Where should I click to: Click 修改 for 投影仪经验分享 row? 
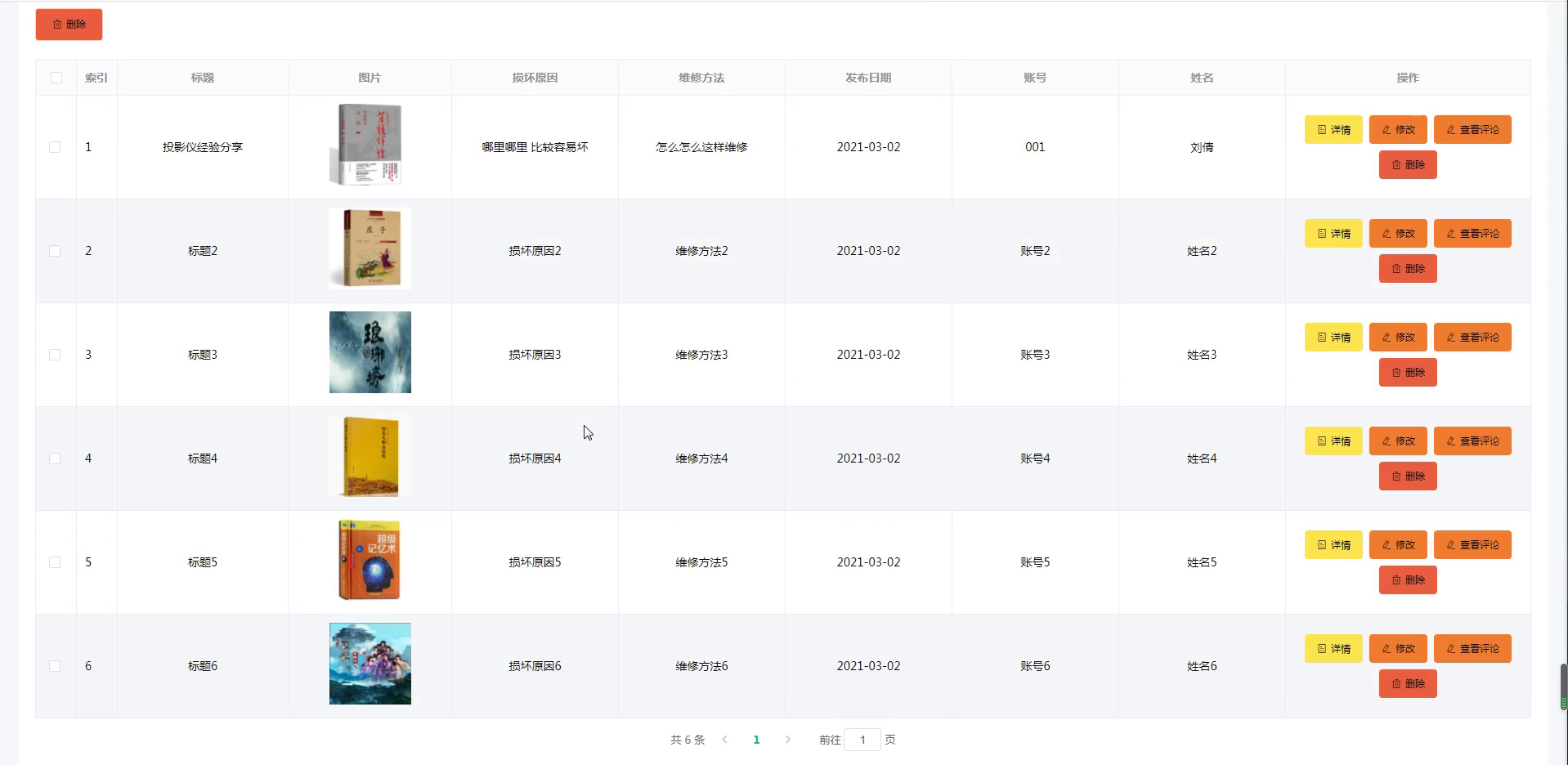(1398, 130)
